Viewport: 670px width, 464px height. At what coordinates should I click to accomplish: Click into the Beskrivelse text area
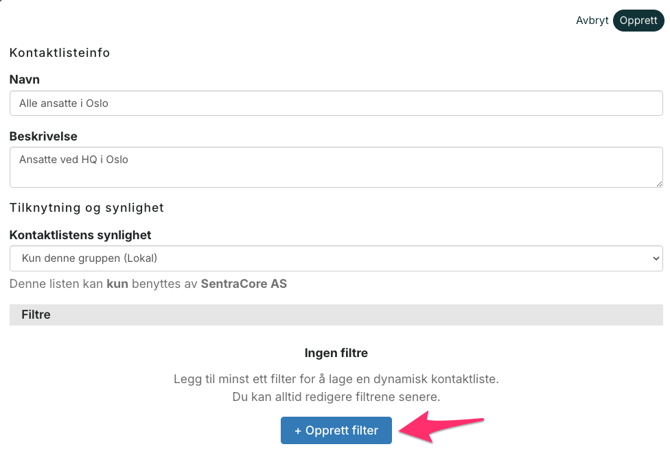pyautogui.click(x=336, y=167)
